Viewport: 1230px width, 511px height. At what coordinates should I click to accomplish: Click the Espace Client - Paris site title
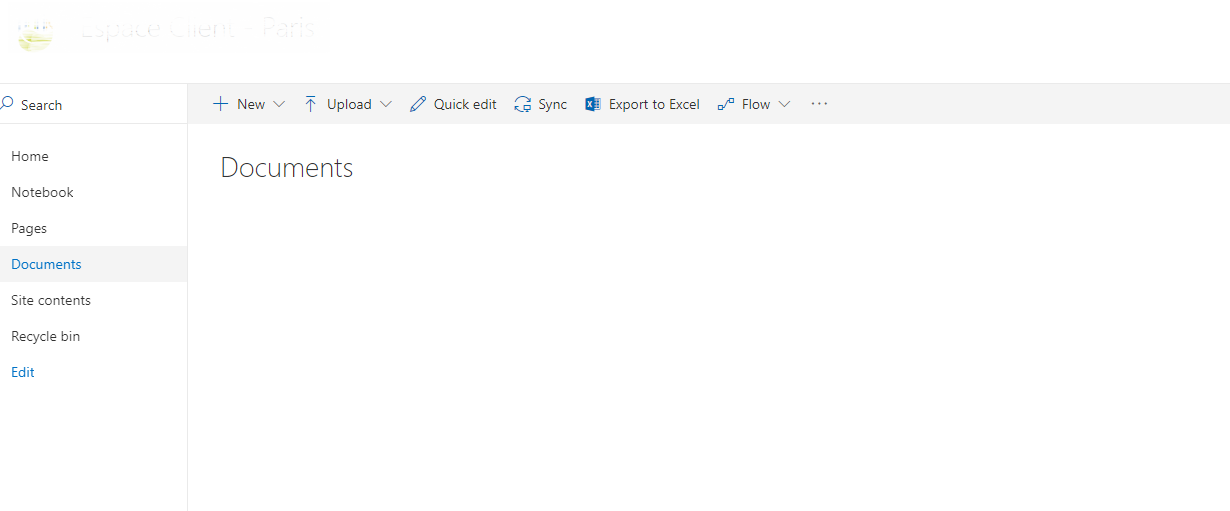[x=197, y=28]
